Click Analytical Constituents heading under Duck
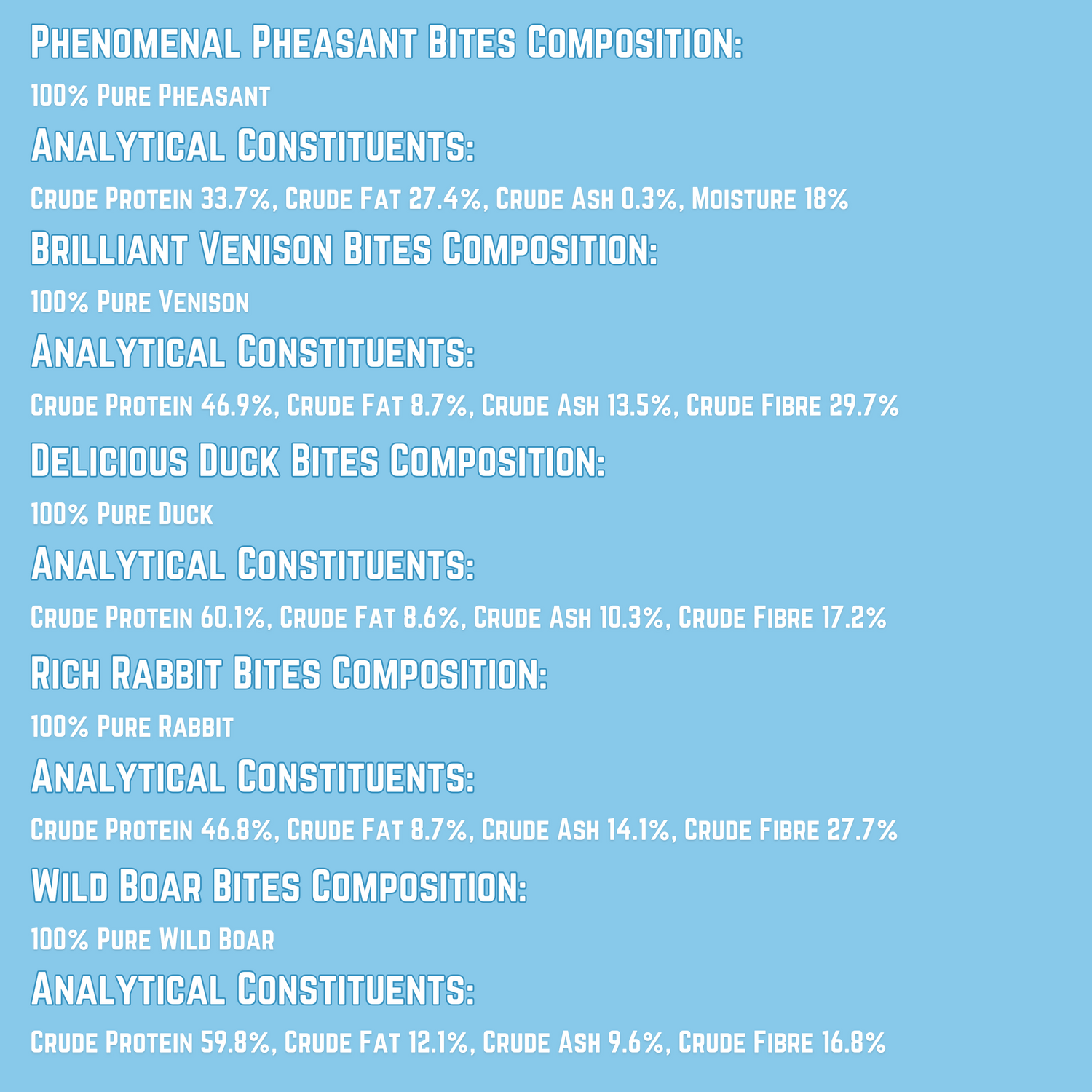Image resolution: width=1092 pixels, height=1092 pixels. [253, 564]
